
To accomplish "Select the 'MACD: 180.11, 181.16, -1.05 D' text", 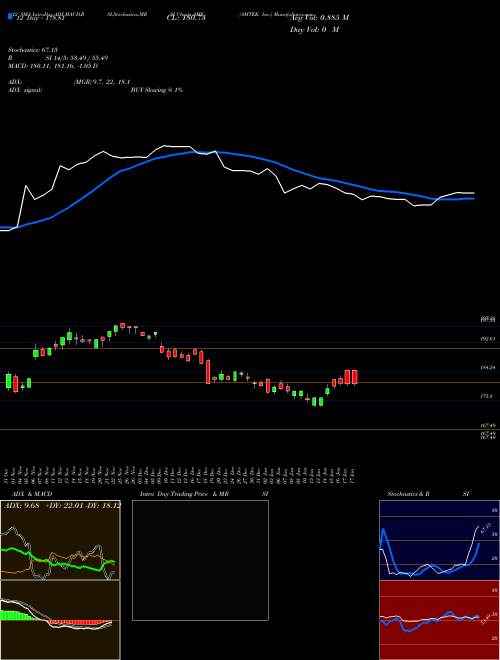I will tap(53, 66).
